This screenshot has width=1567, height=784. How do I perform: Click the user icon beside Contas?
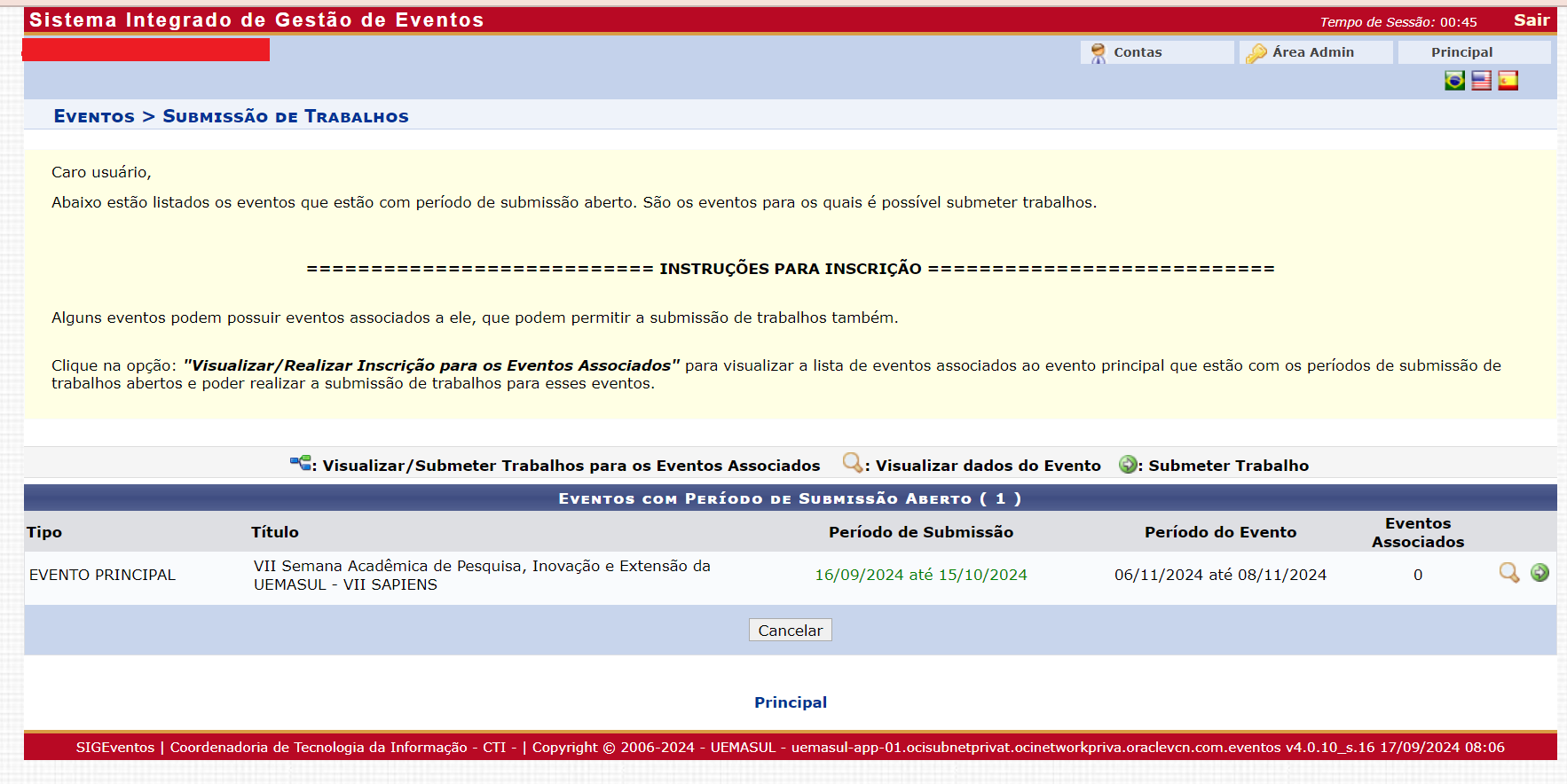(x=1098, y=53)
